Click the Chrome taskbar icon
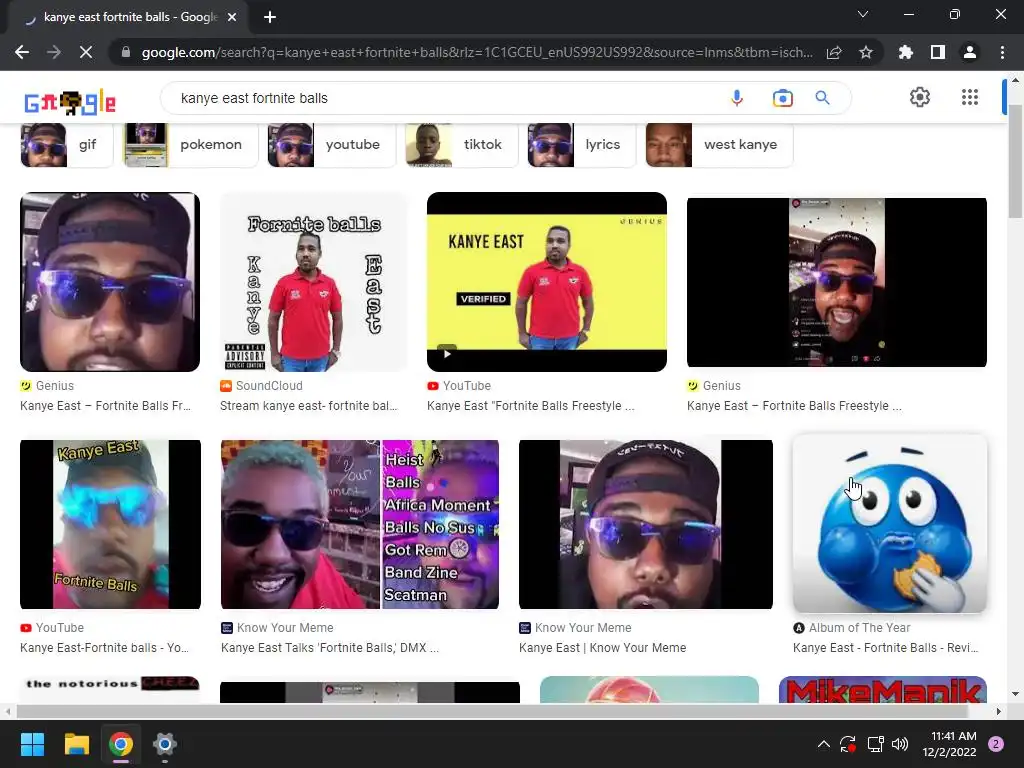Viewport: 1024px width, 768px height. click(121, 744)
